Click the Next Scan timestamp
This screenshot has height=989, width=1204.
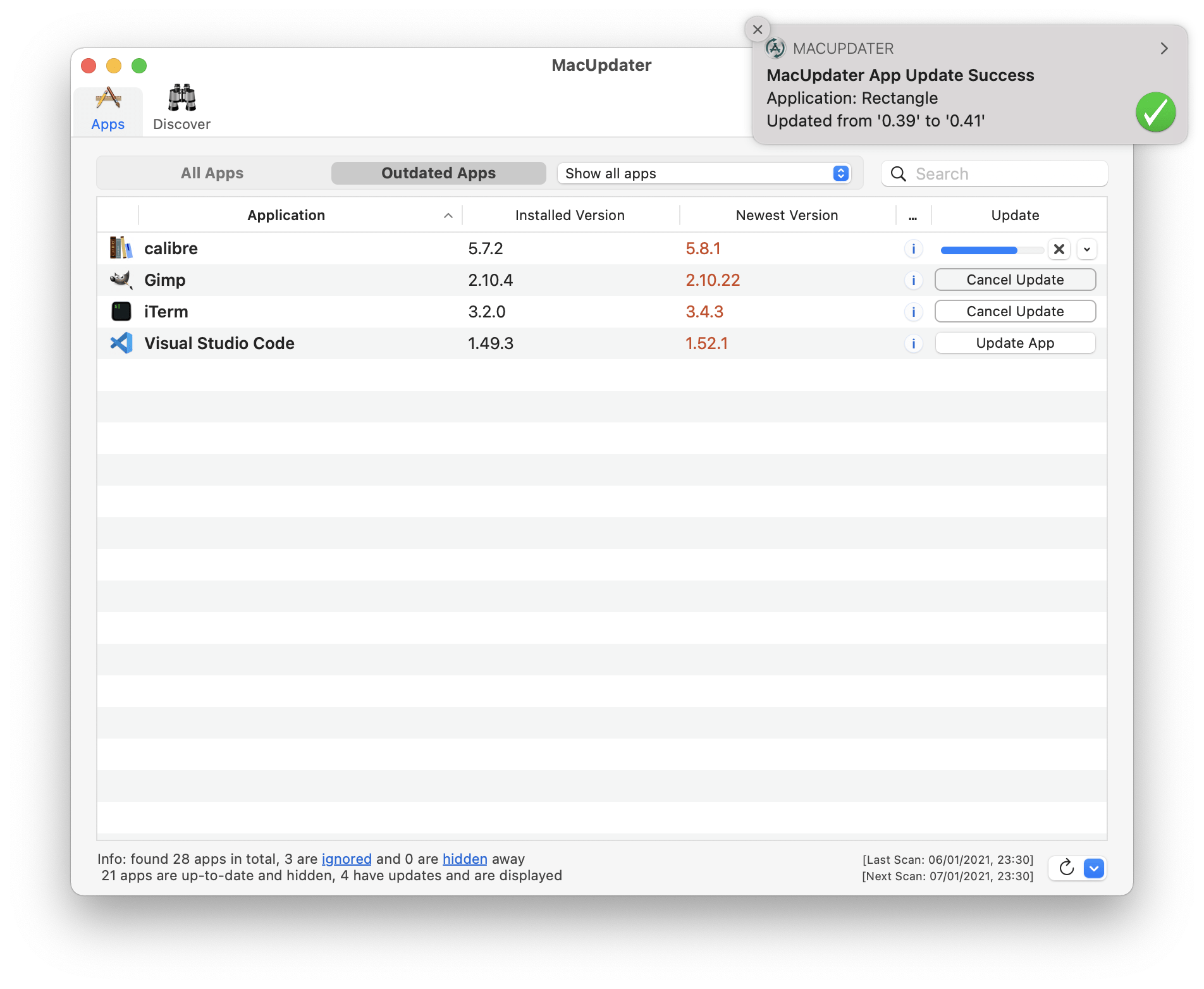pos(948,876)
